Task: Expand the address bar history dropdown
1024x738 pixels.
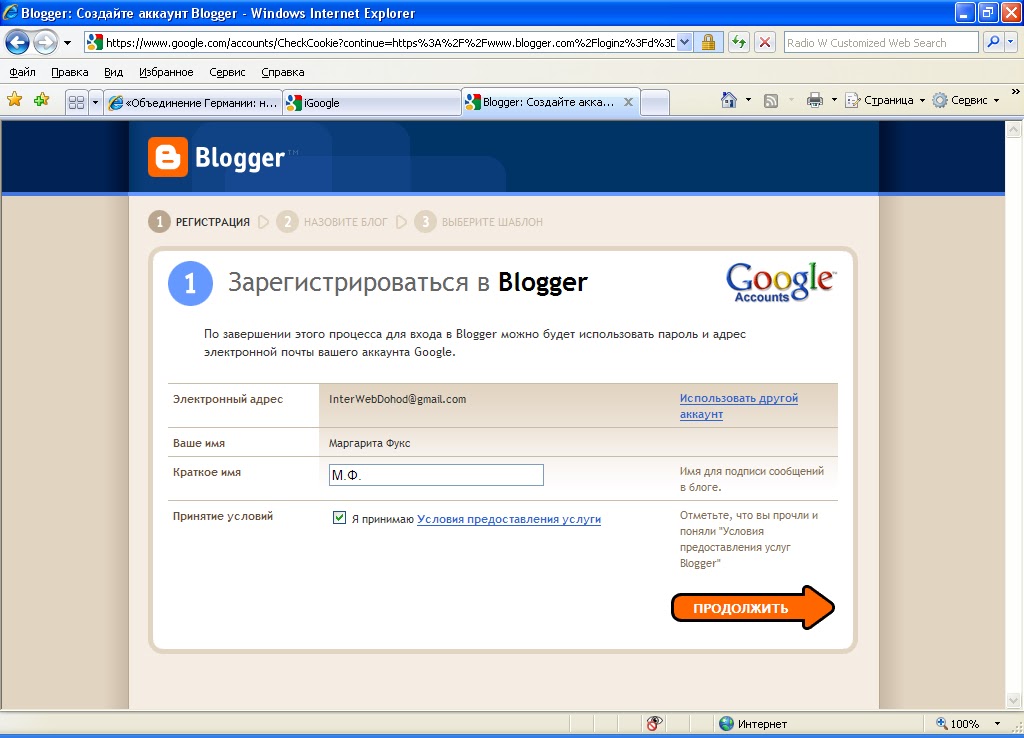Action: (x=684, y=43)
